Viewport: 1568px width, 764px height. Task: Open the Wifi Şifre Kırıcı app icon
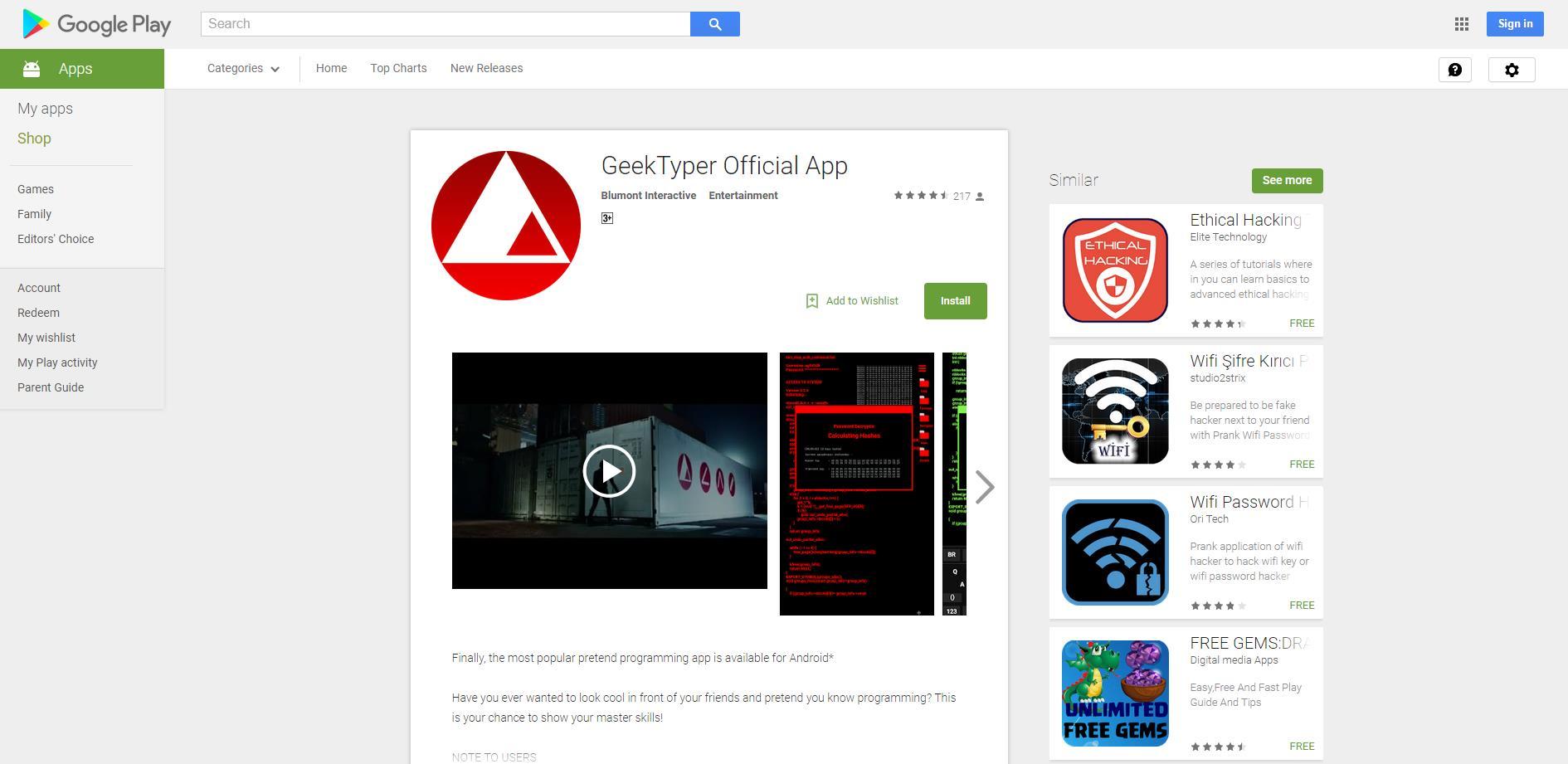point(1115,411)
